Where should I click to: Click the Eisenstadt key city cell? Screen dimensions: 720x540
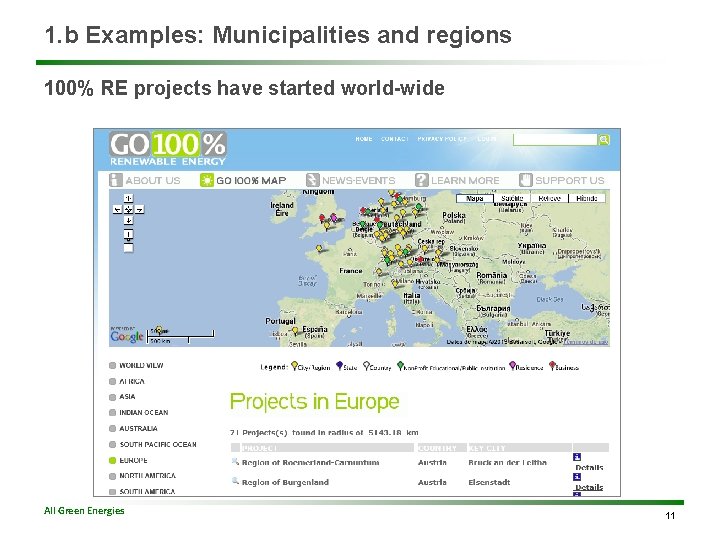pyautogui.click(x=489, y=482)
